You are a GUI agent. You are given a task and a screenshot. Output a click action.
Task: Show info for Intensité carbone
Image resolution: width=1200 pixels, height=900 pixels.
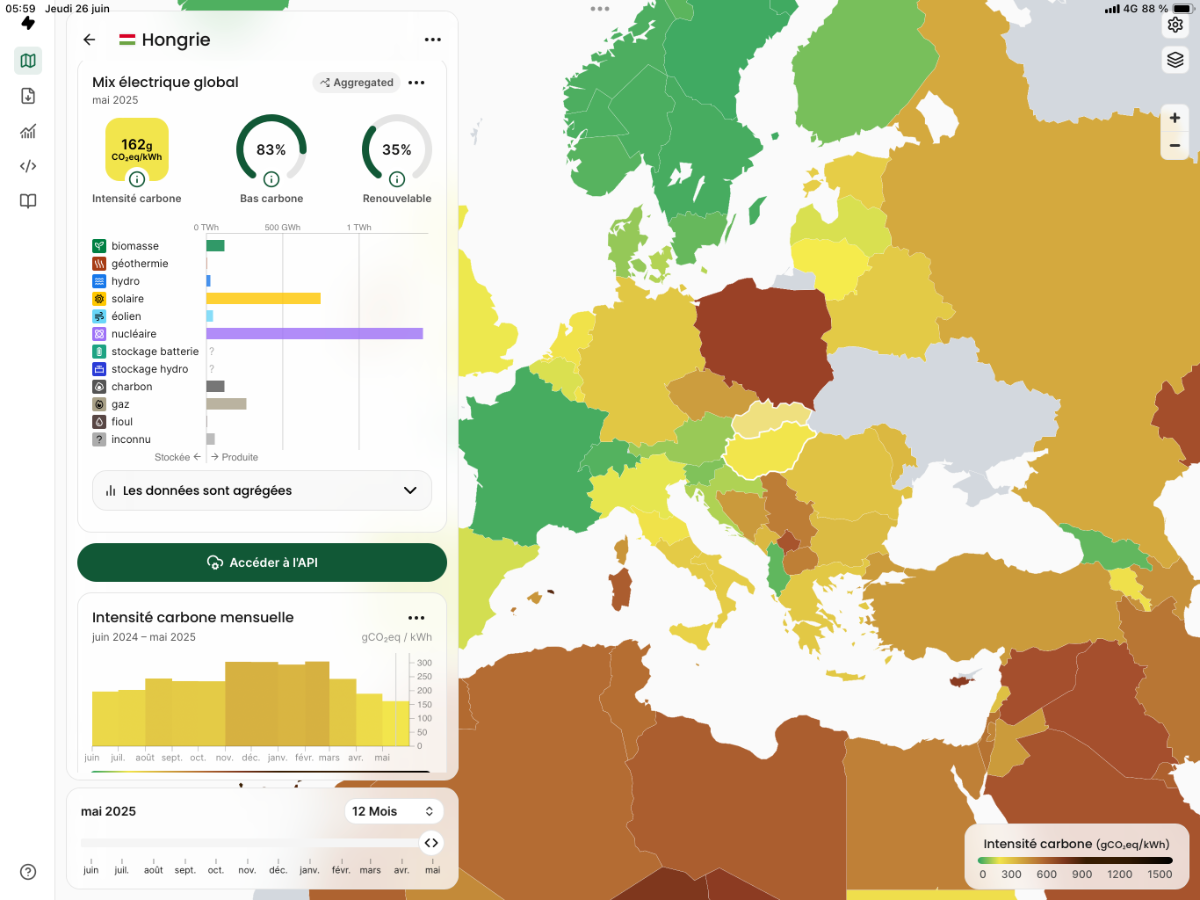point(137,179)
